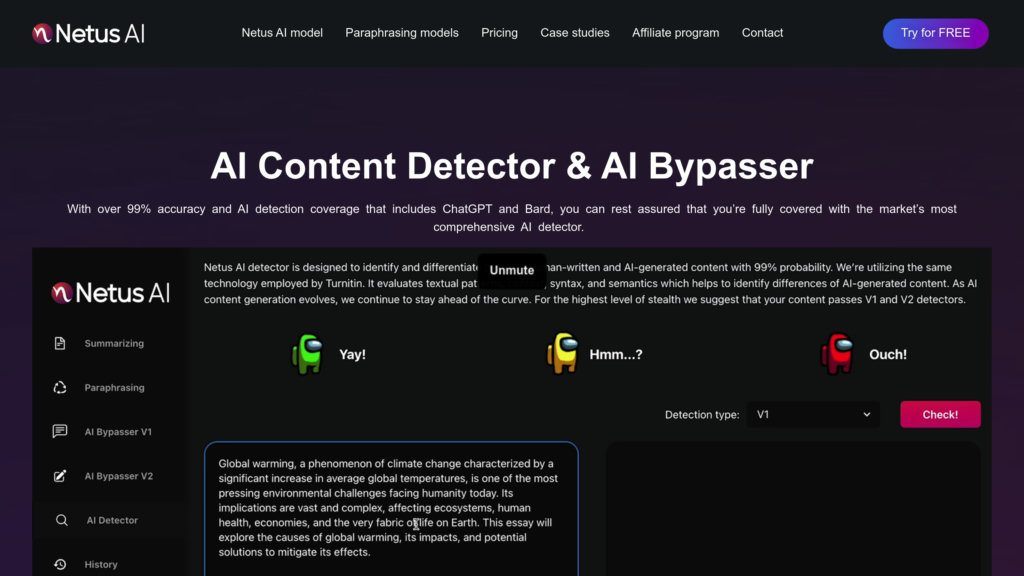Click the AI Detector magnifier icon

point(61,520)
